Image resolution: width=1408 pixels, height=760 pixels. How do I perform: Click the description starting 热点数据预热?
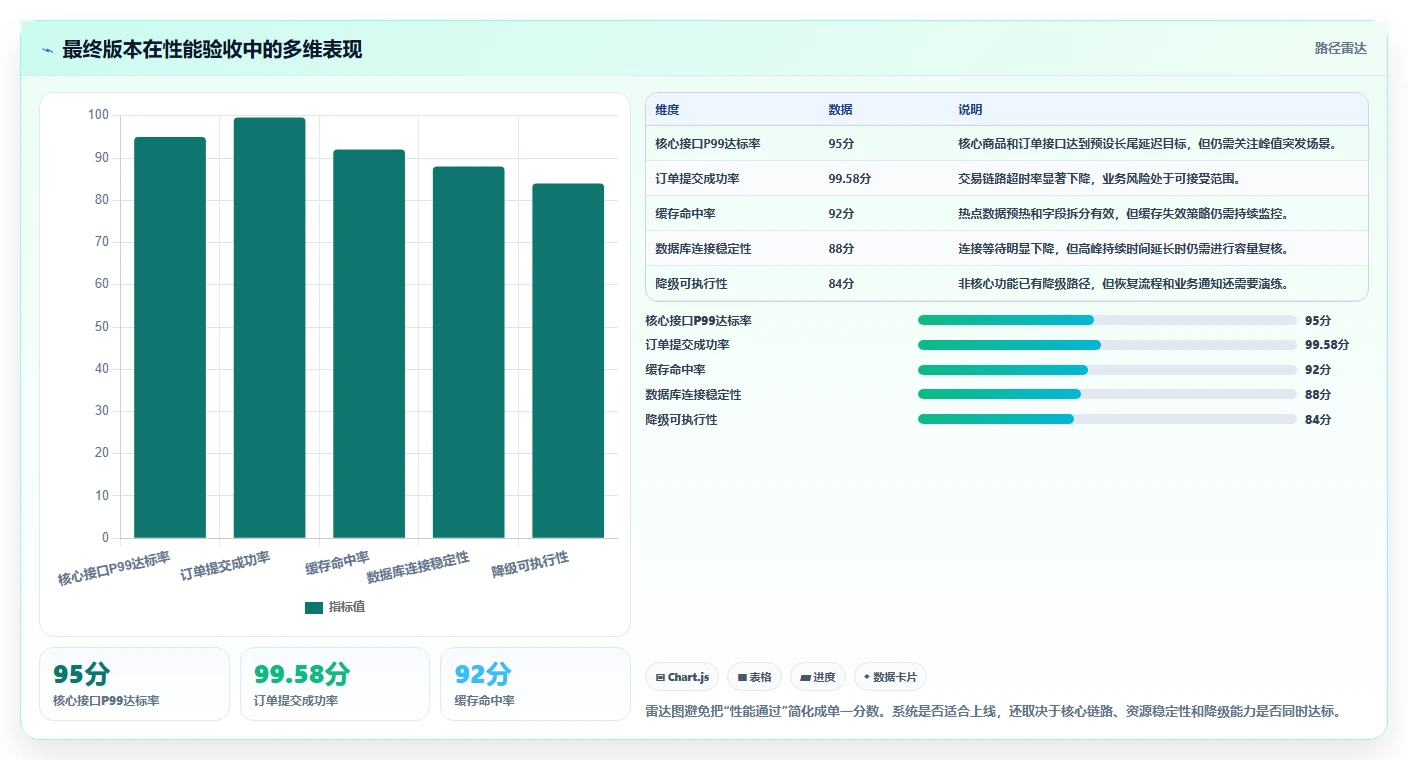point(1123,214)
